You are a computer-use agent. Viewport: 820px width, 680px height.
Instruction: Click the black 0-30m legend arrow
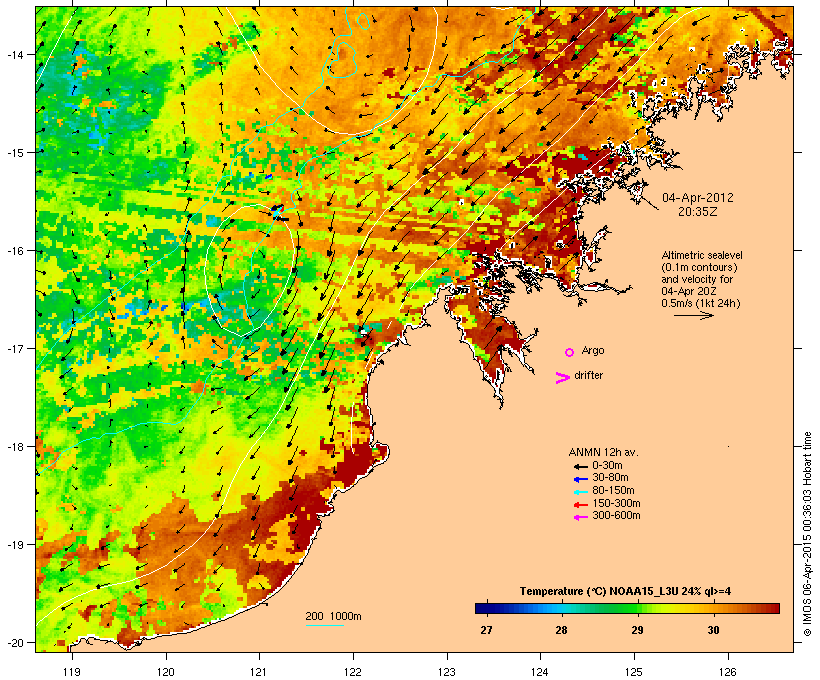point(580,467)
